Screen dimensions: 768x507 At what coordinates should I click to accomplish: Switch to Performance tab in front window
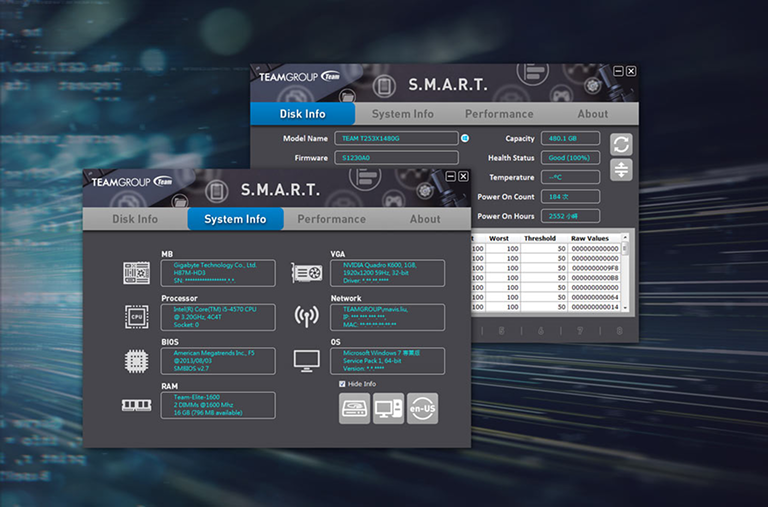point(332,219)
